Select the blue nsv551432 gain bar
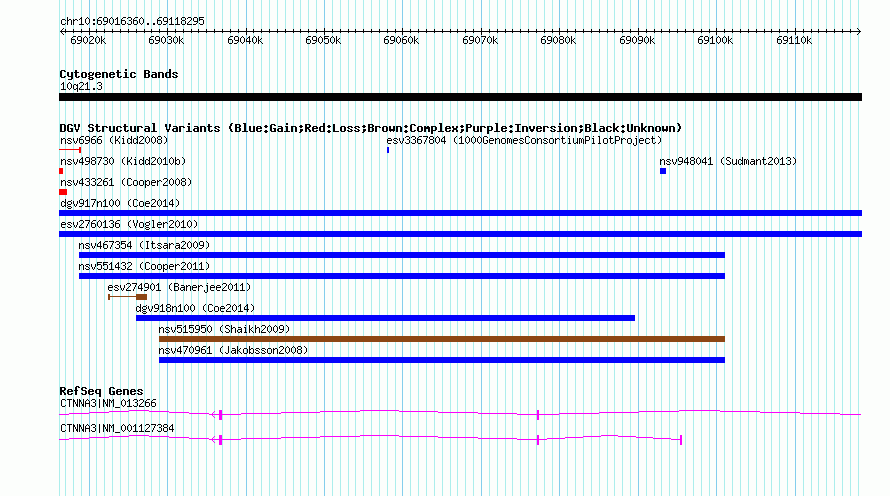The width and height of the screenshot is (890, 496). click(x=402, y=276)
